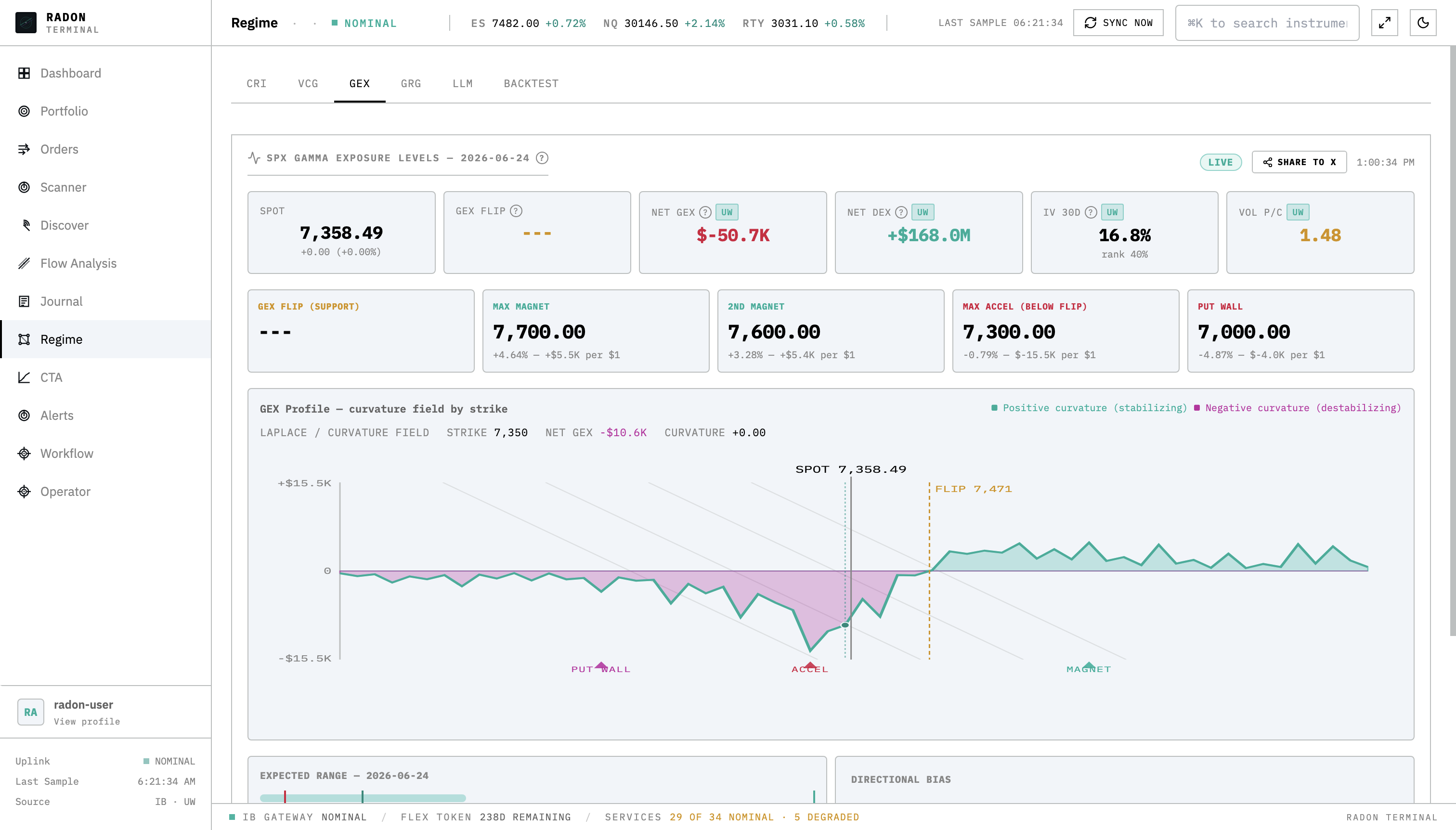Toggle dark mode with moon icon
1456x830 pixels.
[1423, 23]
